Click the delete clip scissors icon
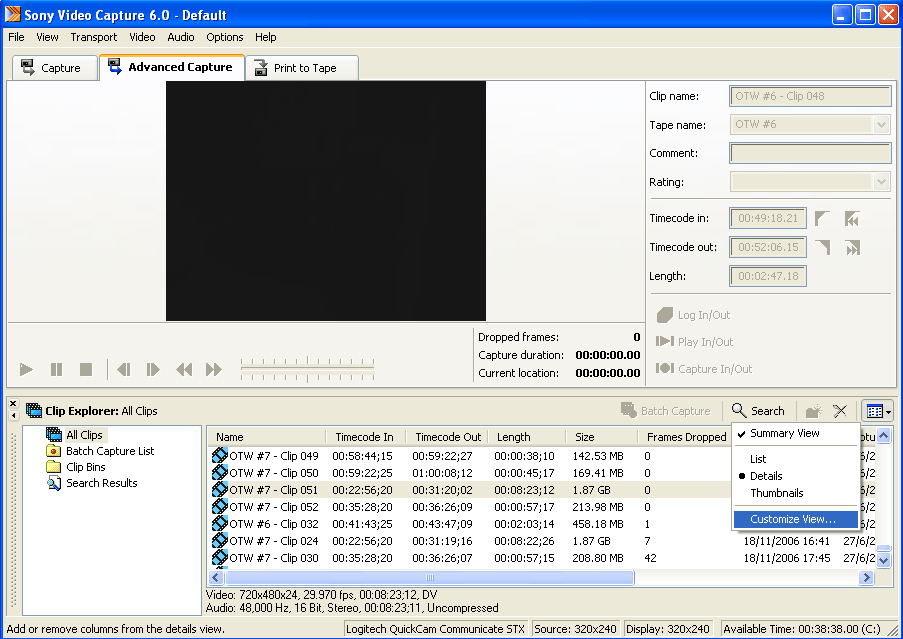The height and width of the screenshot is (639, 903). [x=840, y=411]
